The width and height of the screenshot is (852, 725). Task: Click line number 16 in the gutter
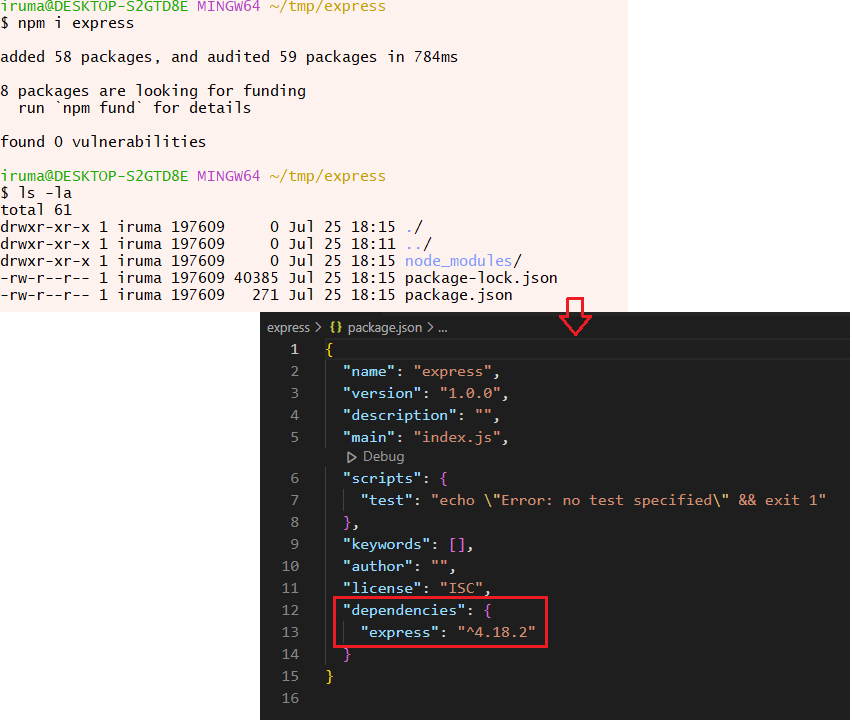[290, 698]
